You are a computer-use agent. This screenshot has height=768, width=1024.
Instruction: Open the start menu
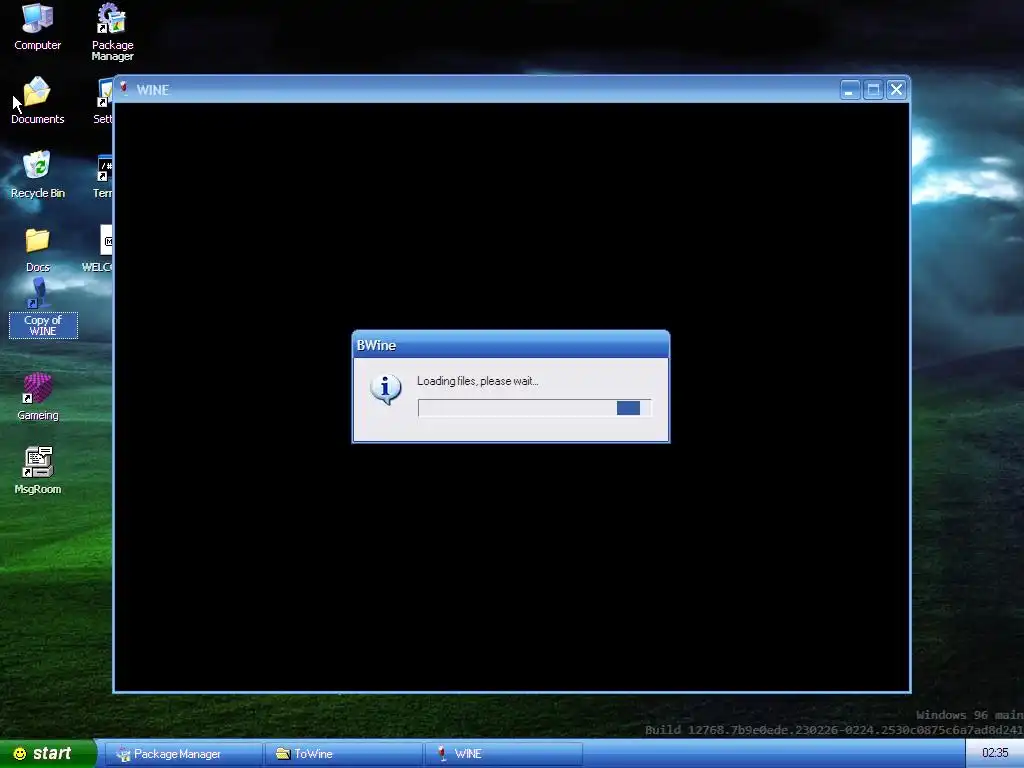click(x=47, y=754)
